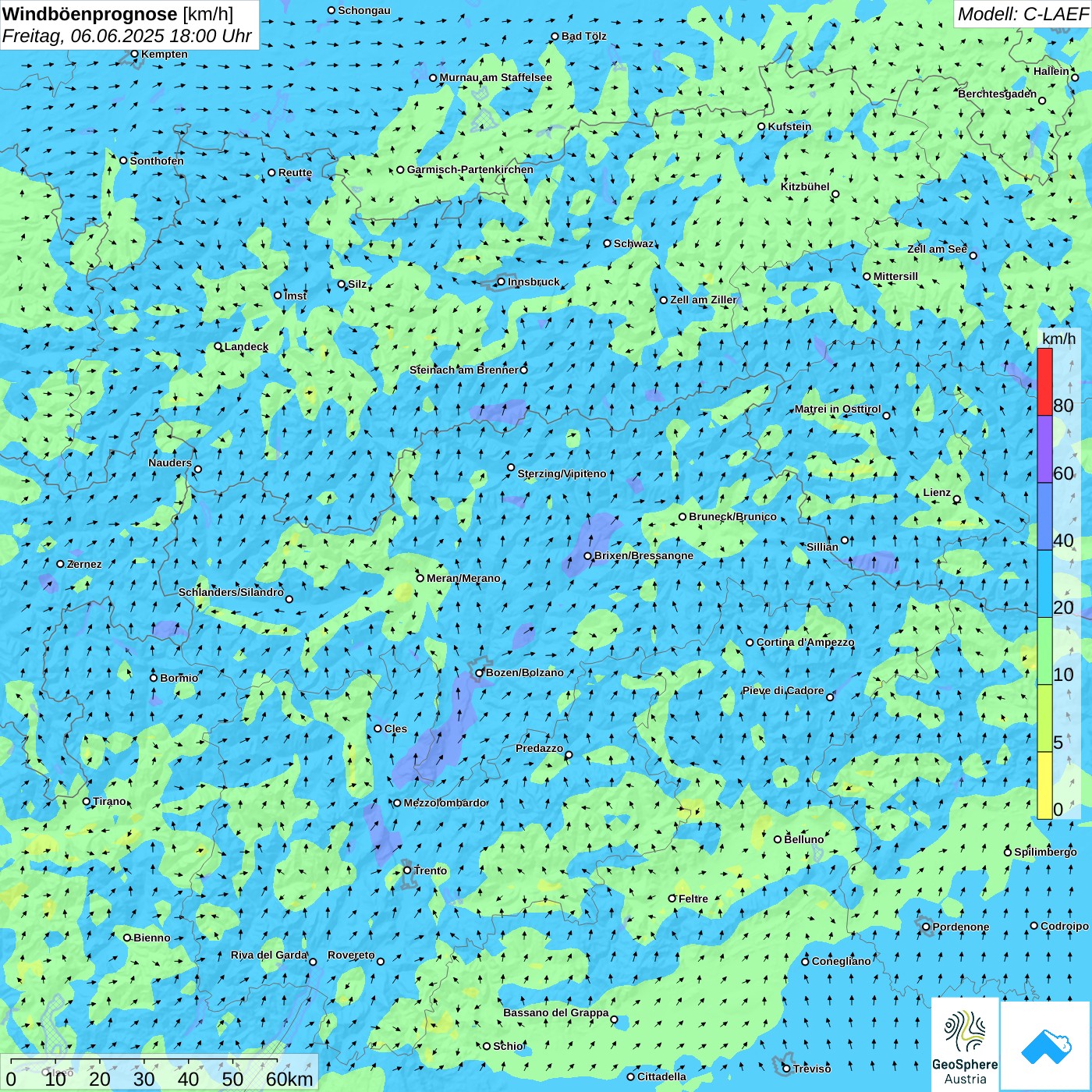
Task: Click the Sillian label
Action: [822, 547]
